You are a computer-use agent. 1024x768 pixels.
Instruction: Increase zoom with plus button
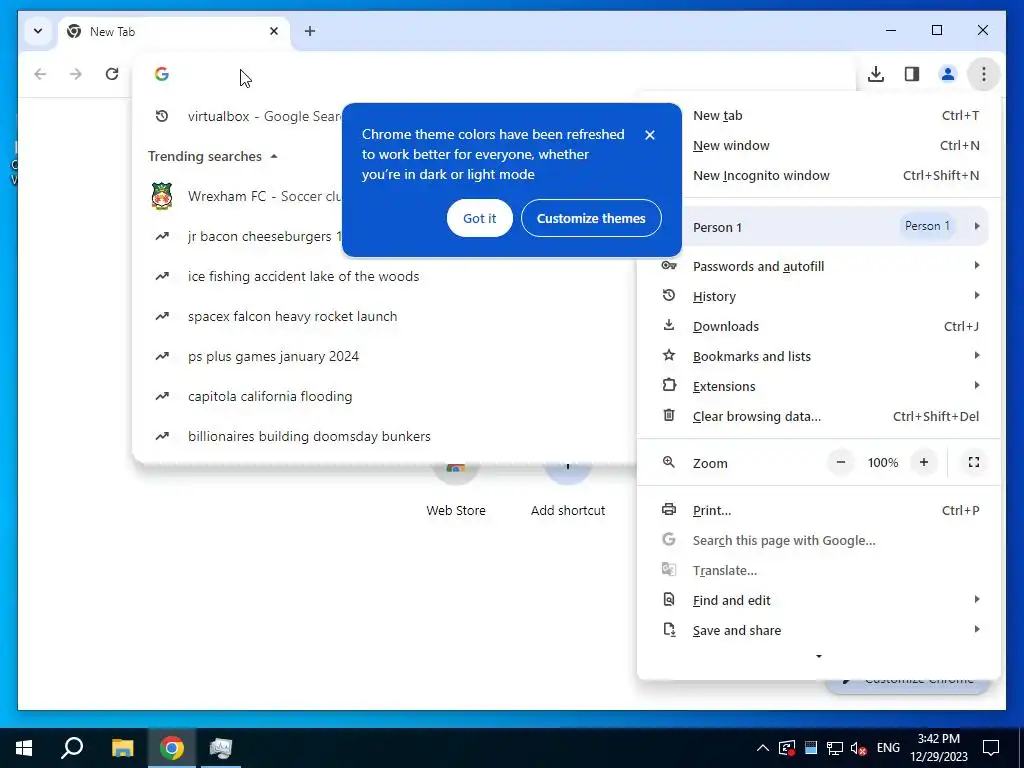click(923, 462)
